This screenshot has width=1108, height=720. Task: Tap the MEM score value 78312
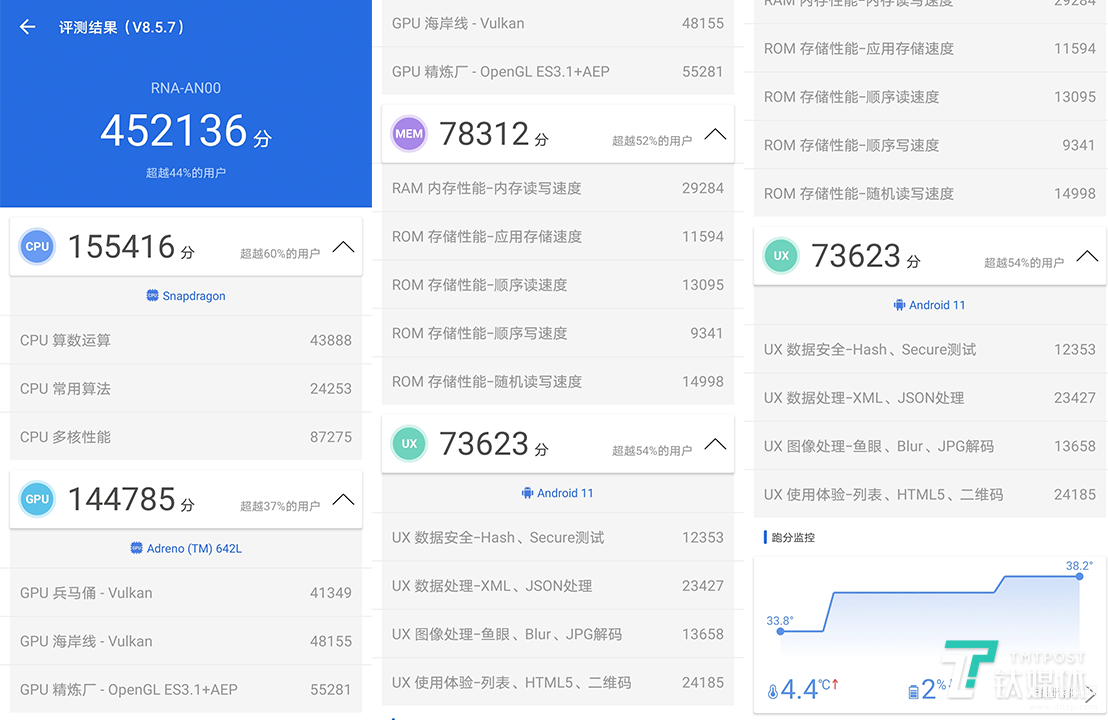point(484,134)
